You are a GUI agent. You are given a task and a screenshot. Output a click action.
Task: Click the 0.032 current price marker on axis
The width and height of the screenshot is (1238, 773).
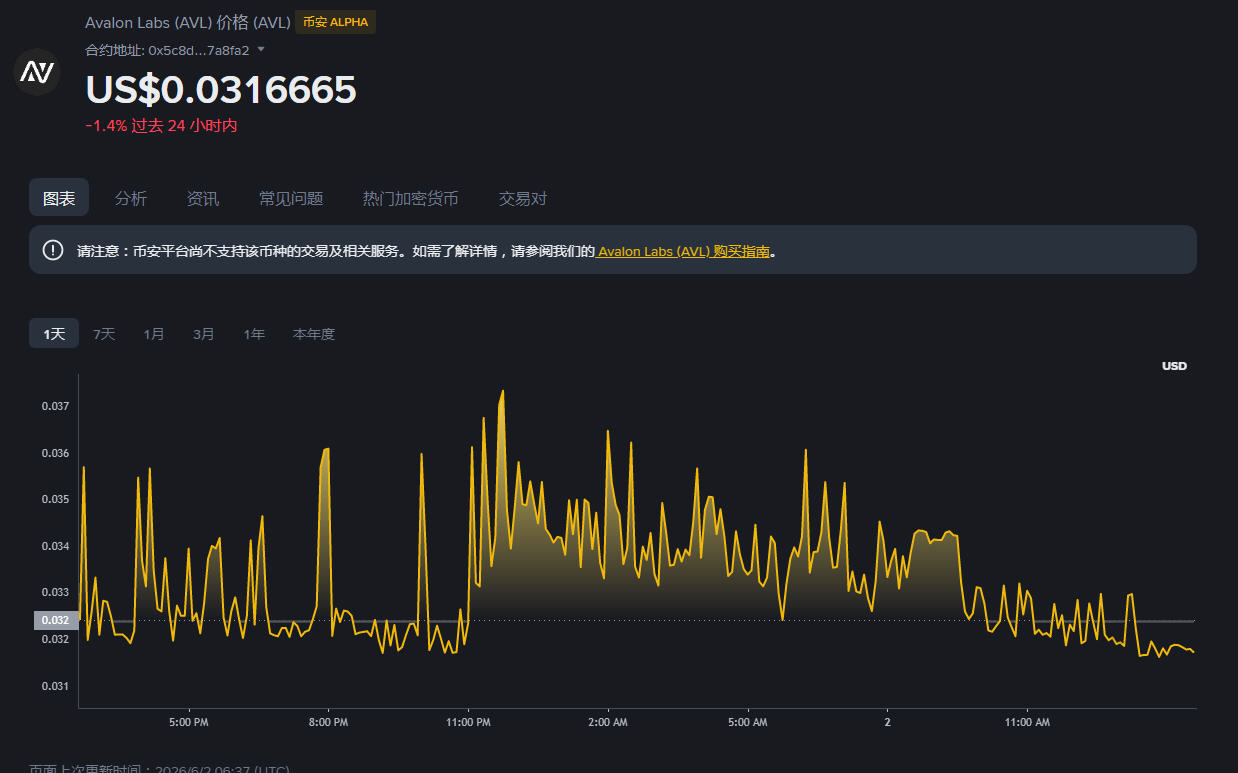click(56, 620)
